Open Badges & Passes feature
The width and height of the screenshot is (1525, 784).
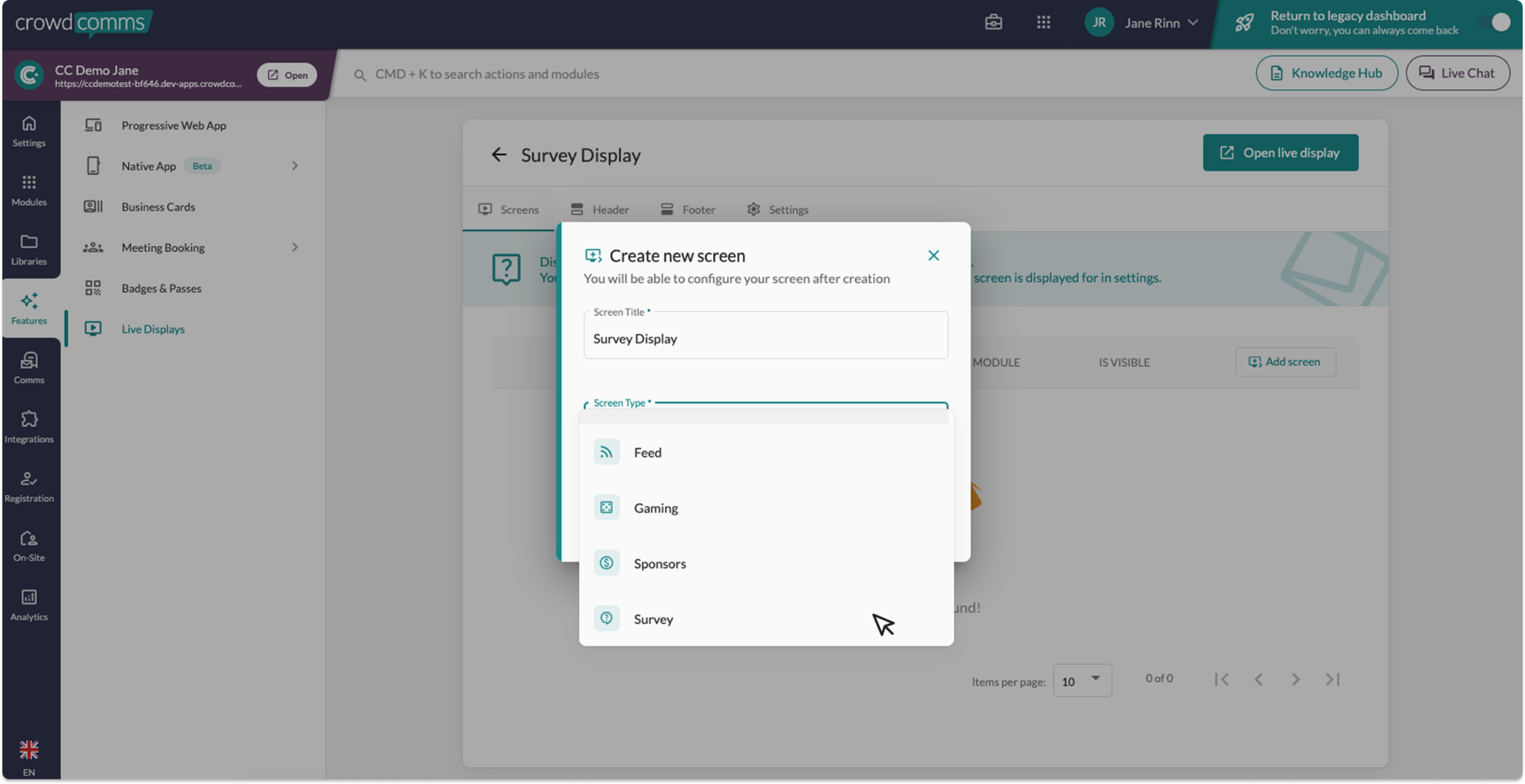[161, 288]
